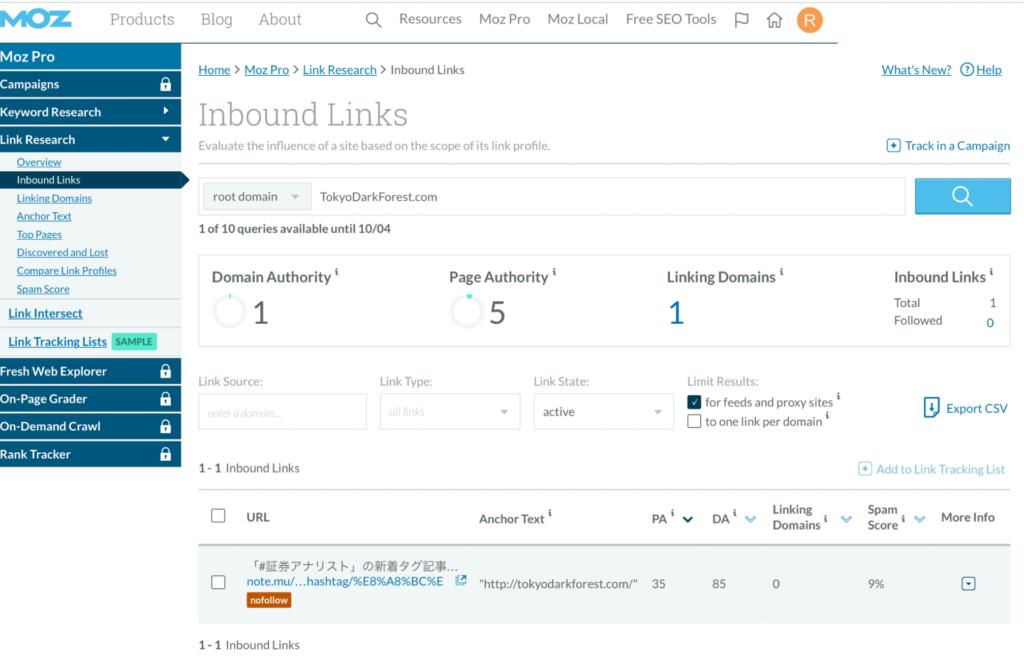
Task: Click the blue search button with magnifier
Action: coord(962,197)
